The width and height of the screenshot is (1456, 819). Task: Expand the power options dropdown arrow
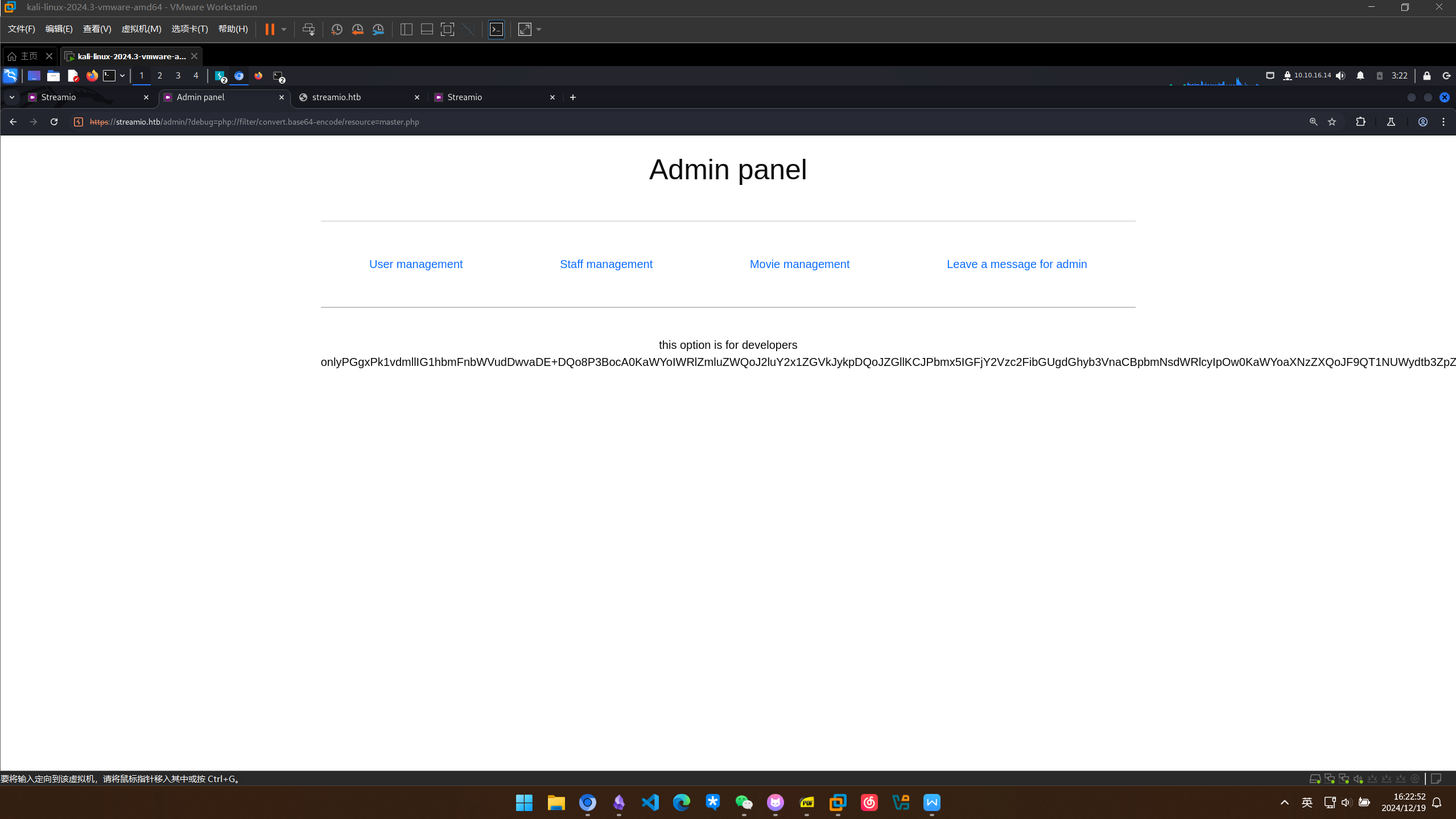[283, 30]
